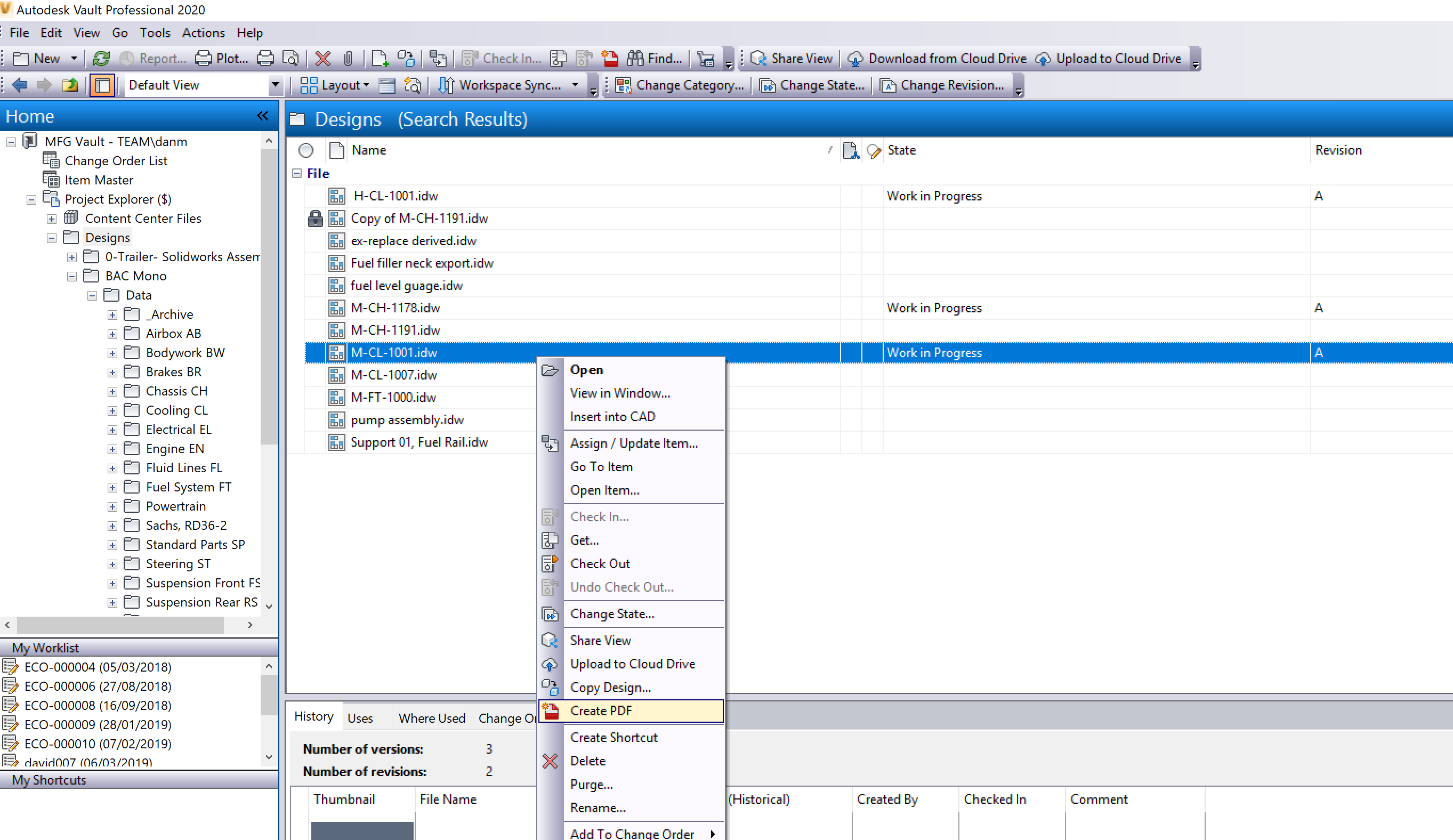Choose Create PDF from context menu
Viewport: 1453px width, 840px height.
click(x=630, y=711)
